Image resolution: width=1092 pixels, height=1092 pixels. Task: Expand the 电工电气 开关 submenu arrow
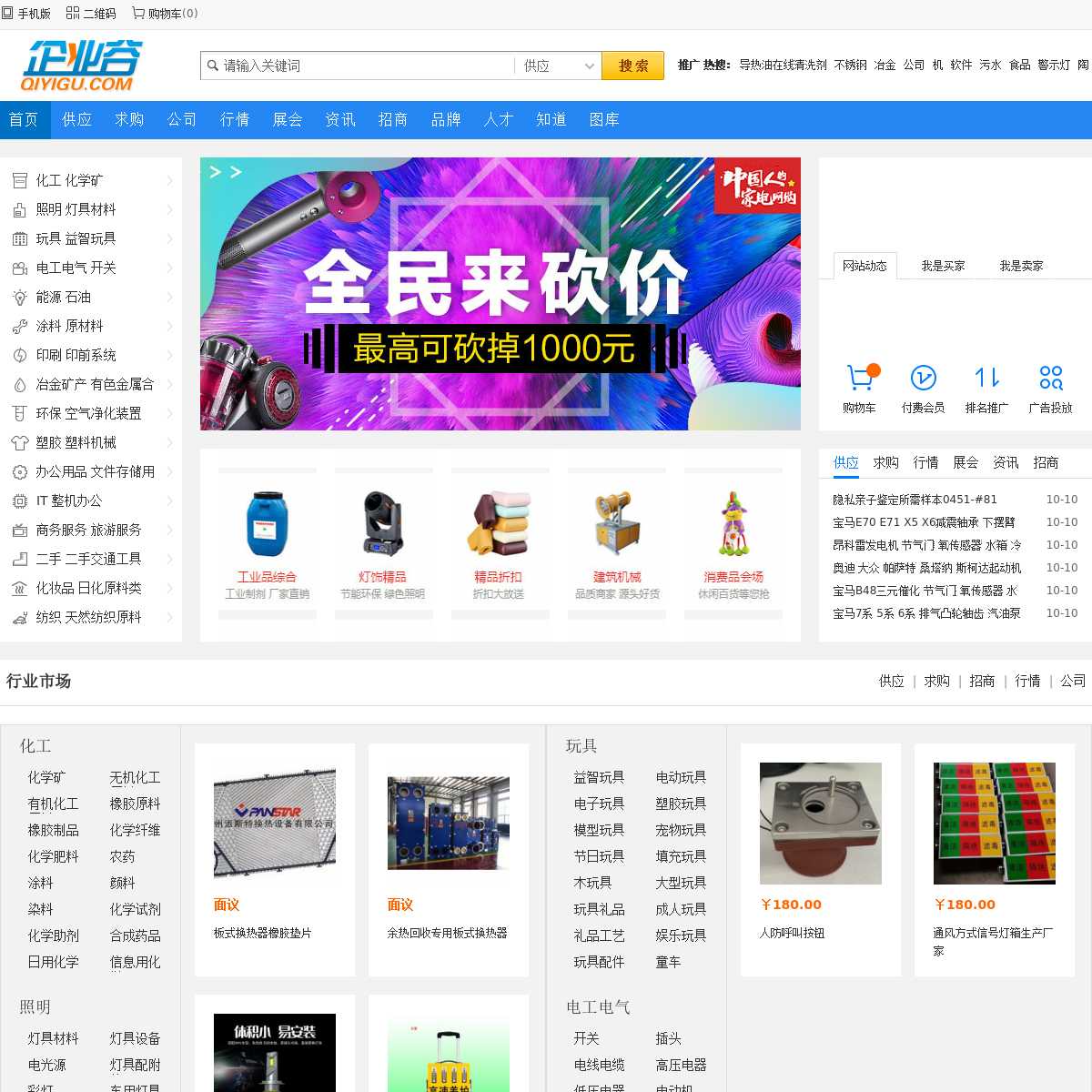[169, 268]
